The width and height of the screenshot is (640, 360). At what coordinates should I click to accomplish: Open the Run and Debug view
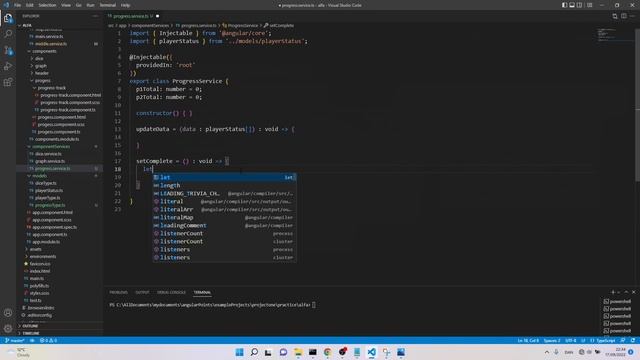click(8, 66)
